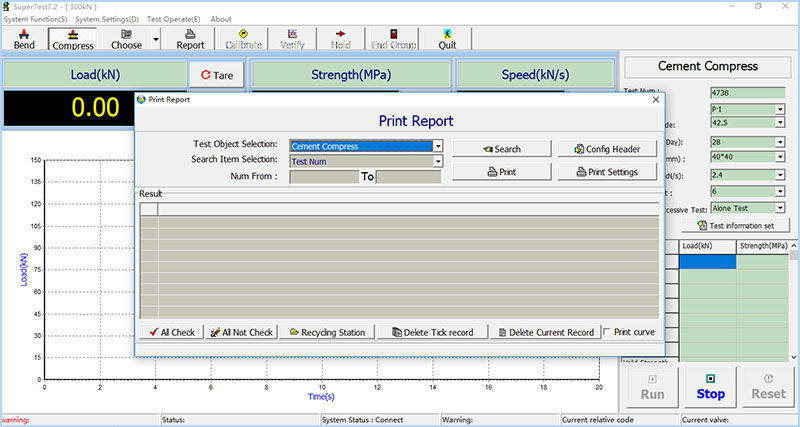The image size is (800, 427).
Task: Toggle the Print curve checkbox
Action: [609, 332]
